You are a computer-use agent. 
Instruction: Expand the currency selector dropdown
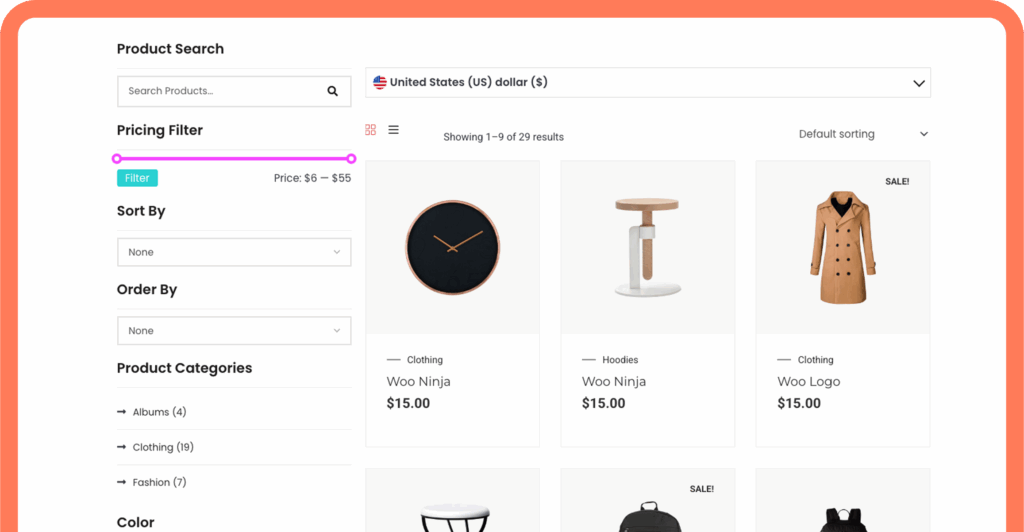click(x=918, y=83)
